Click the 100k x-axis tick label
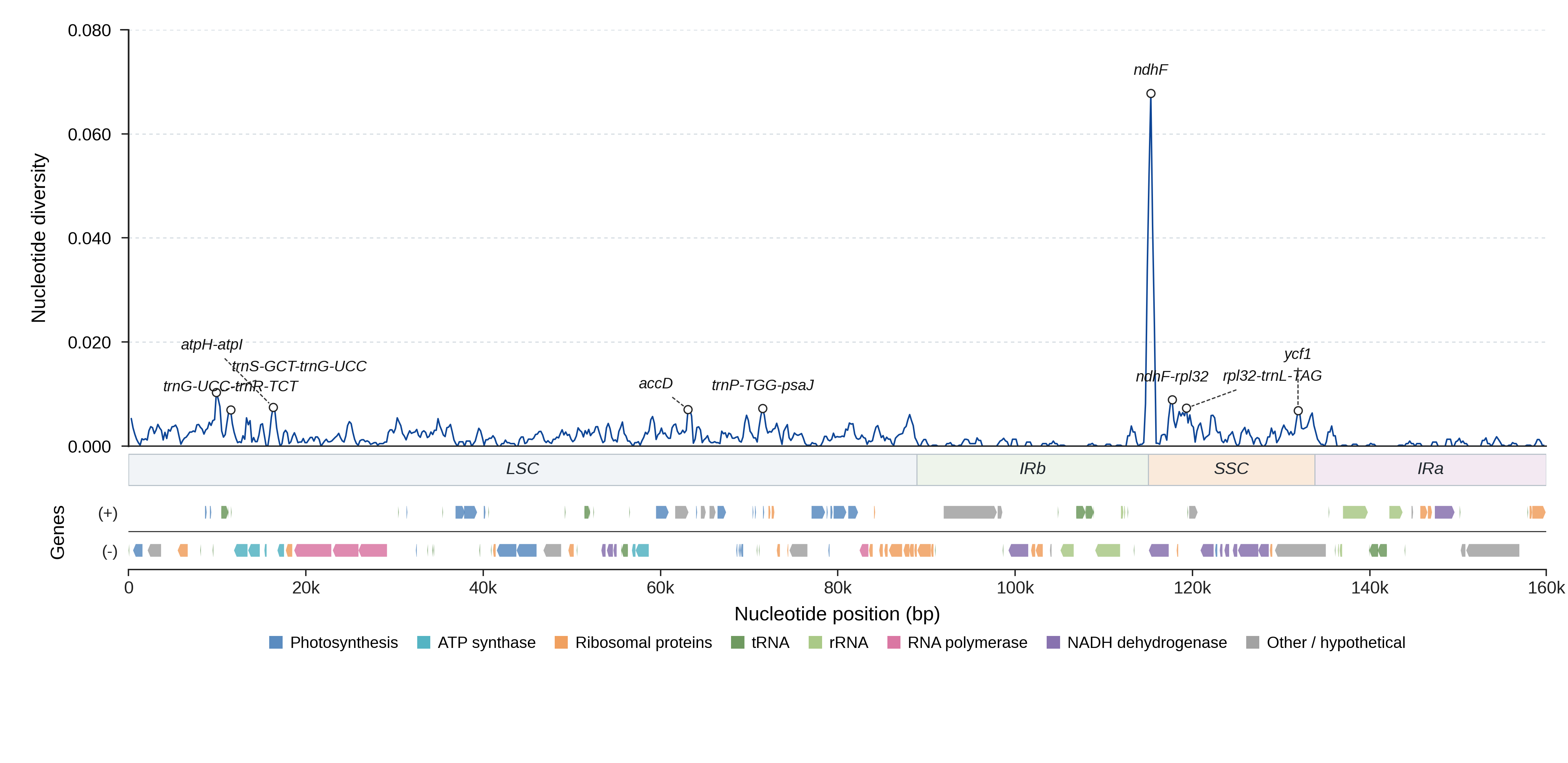1568x763 pixels. click(1015, 588)
